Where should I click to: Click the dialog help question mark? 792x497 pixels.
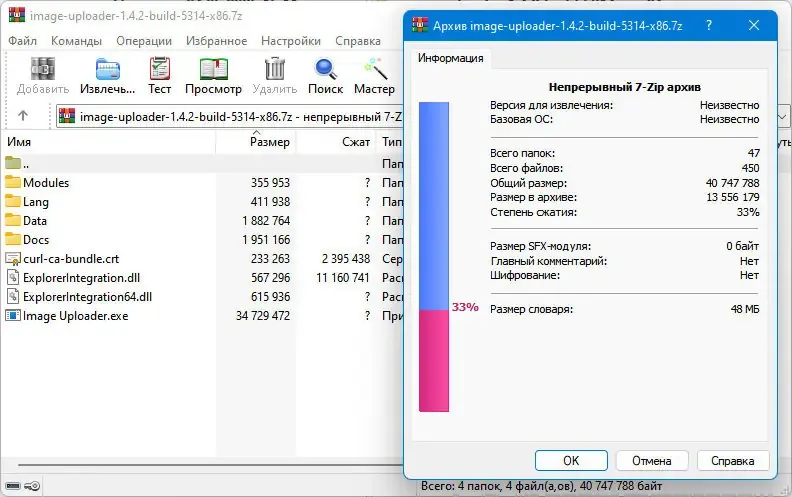(709, 25)
